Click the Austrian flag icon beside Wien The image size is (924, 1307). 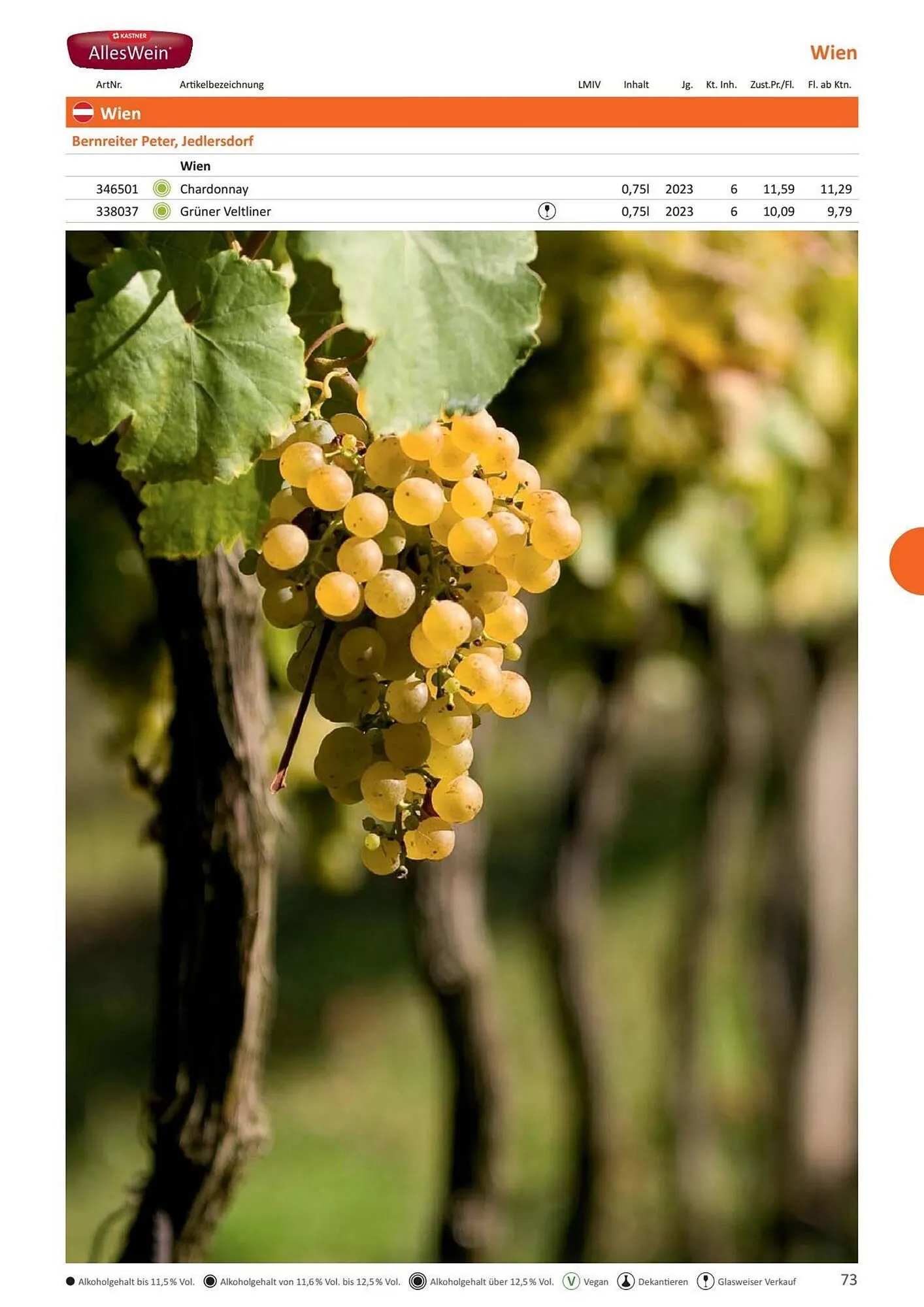pyautogui.click(x=83, y=112)
